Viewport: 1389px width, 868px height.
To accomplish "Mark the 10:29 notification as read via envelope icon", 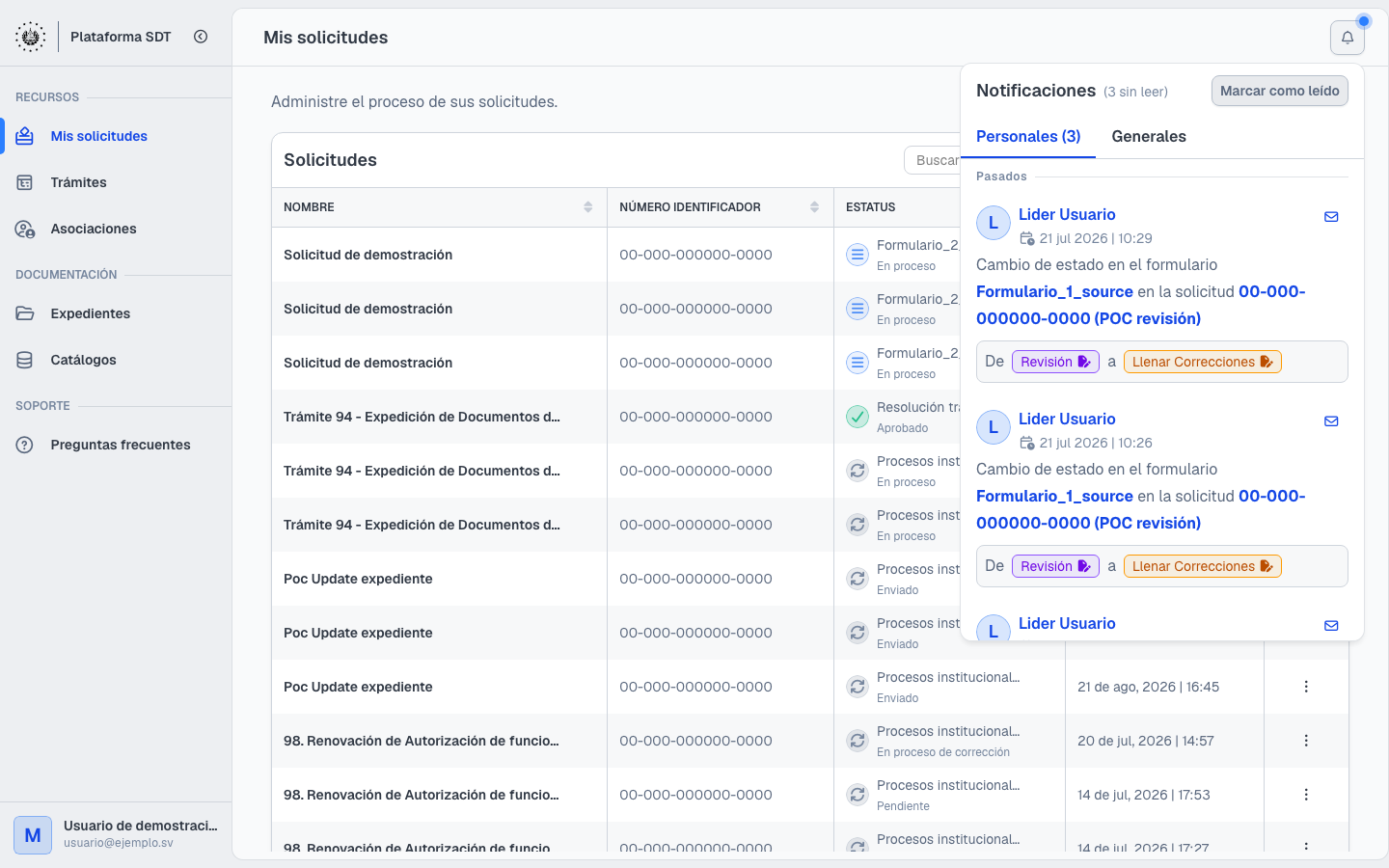I will (x=1331, y=217).
